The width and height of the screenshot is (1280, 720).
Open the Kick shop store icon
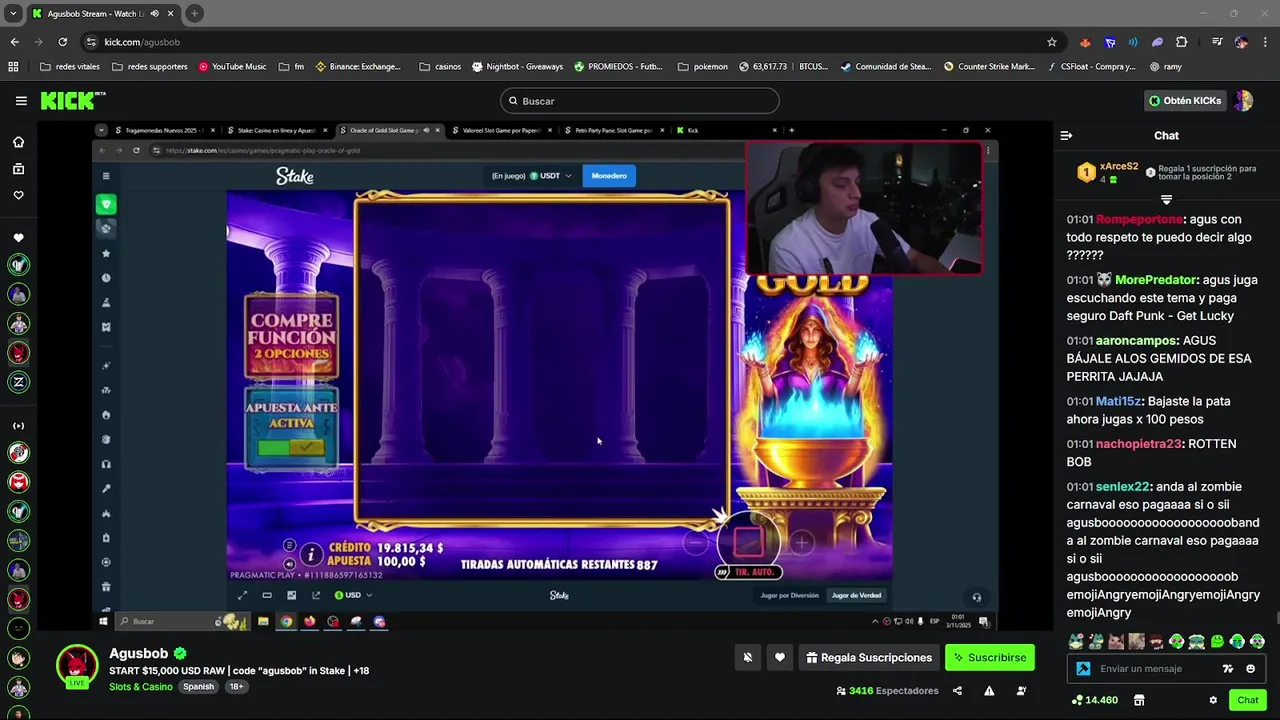pos(1139,700)
